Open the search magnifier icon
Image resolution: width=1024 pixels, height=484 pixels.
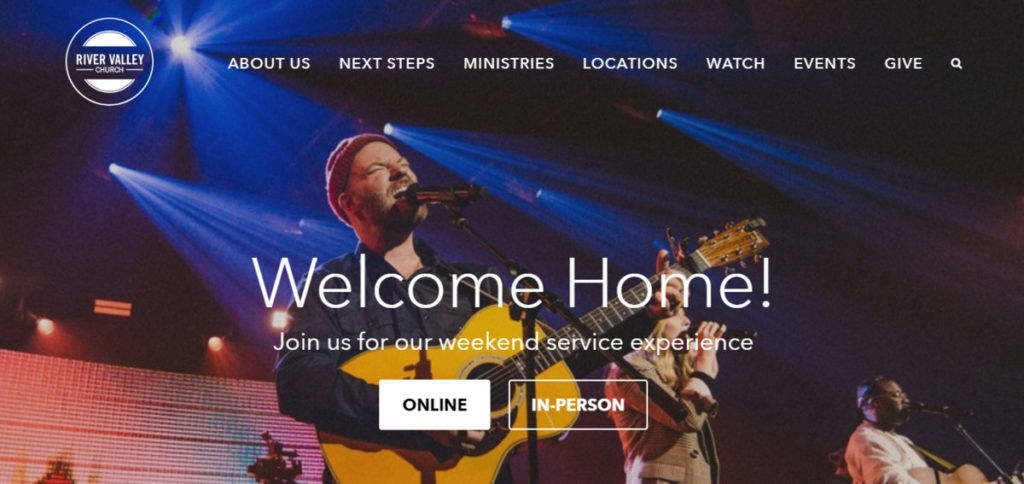tap(956, 64)
